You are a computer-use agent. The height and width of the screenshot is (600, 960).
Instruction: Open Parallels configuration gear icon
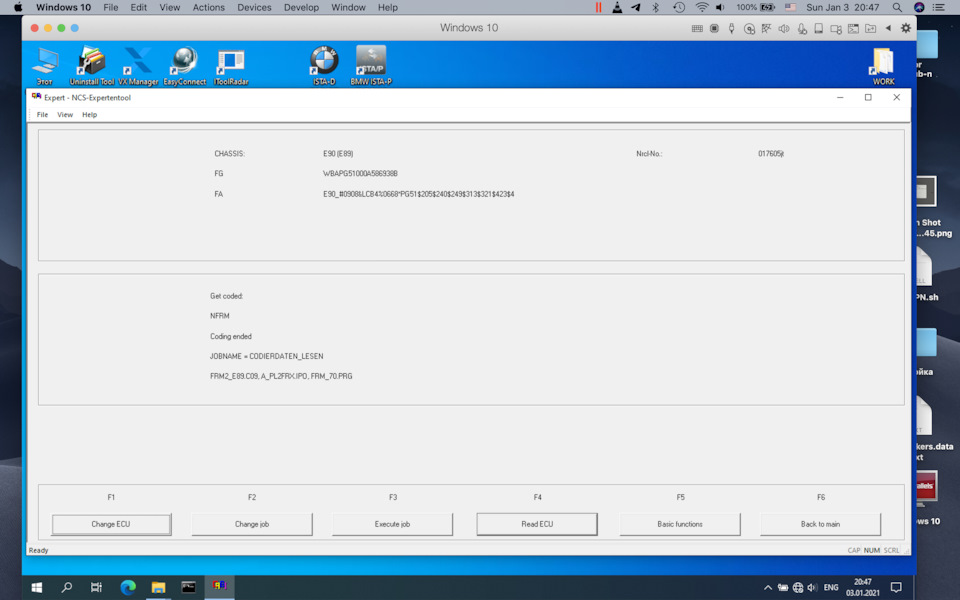coord(906,28)
